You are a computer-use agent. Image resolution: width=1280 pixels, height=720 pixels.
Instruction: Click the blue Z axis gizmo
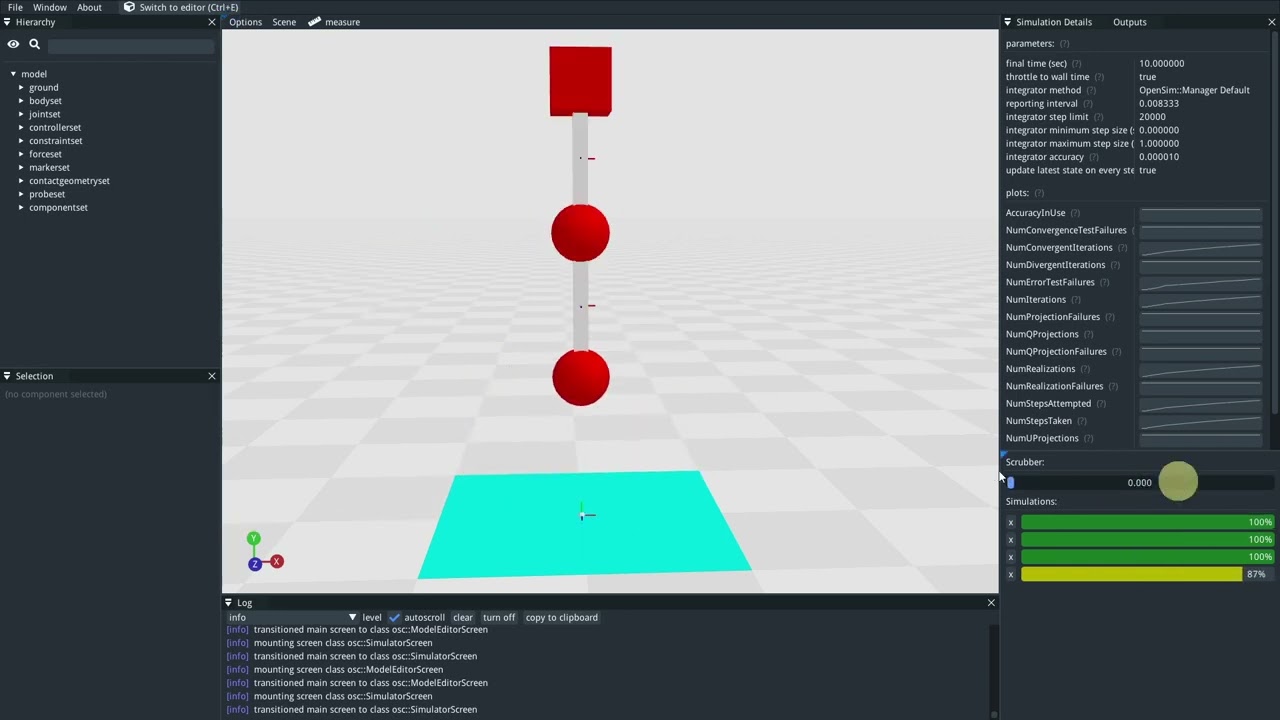(255, 565)
